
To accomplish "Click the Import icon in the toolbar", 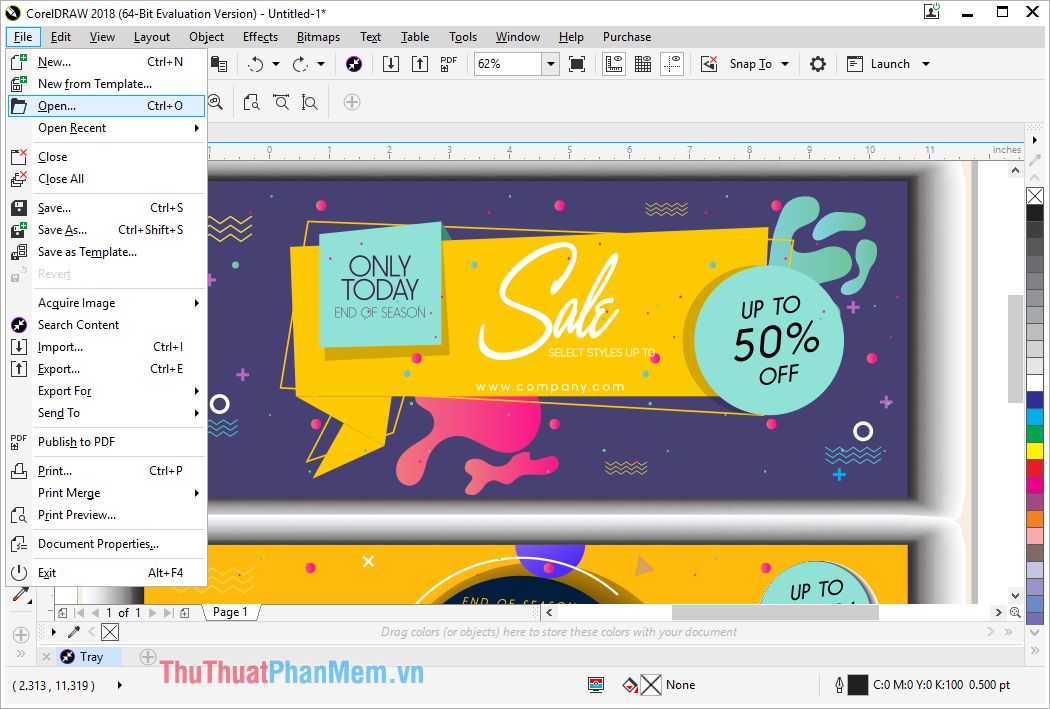I will coord(390,64).
